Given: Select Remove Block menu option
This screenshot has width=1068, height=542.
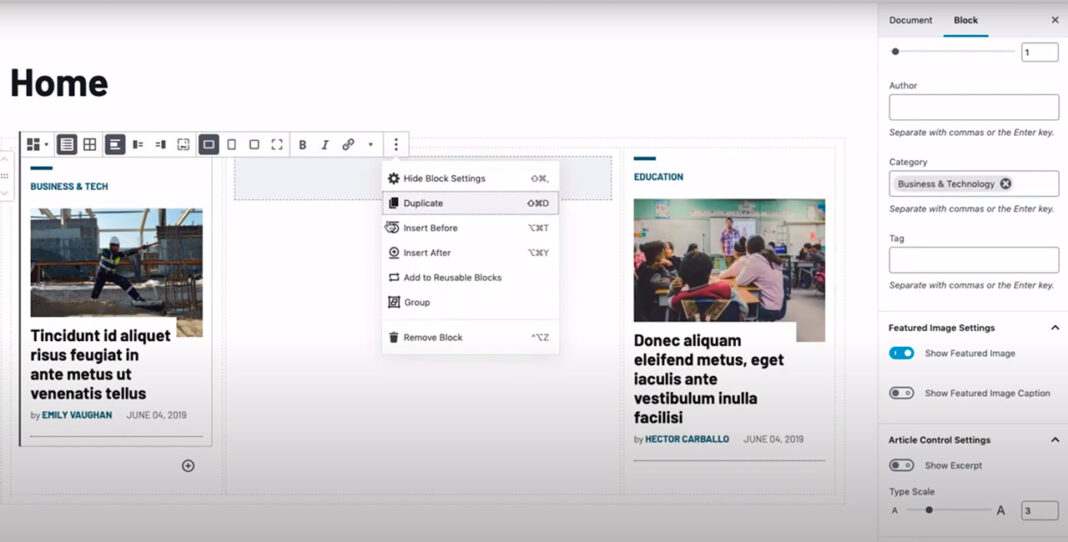Looking at the screenshot, I should pyautogui.click(x=432, y=338).
